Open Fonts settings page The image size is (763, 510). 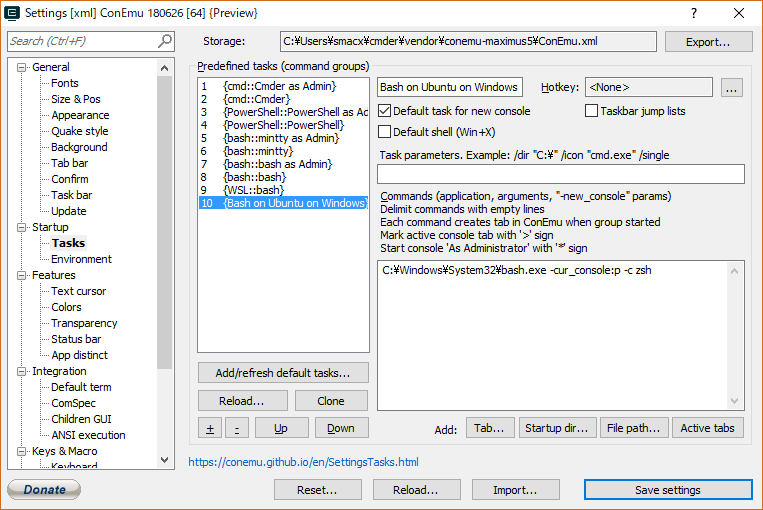pos(65,83)
